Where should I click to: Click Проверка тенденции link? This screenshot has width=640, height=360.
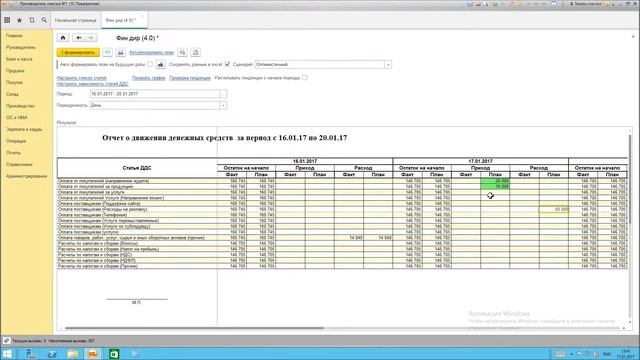tap(190, 78)
